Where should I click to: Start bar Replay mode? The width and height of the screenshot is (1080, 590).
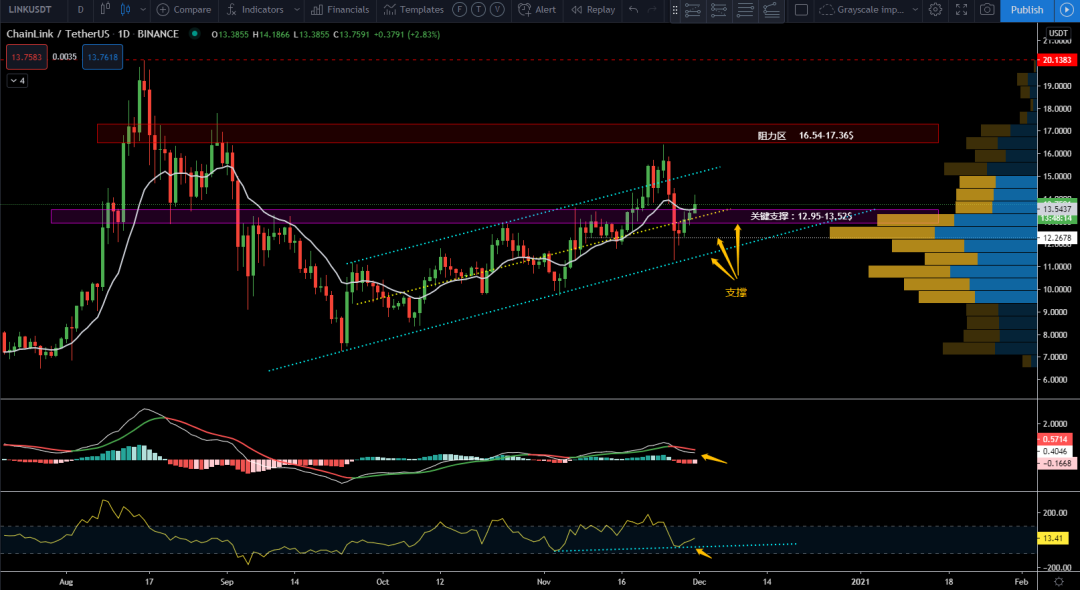tap(592, 10)
